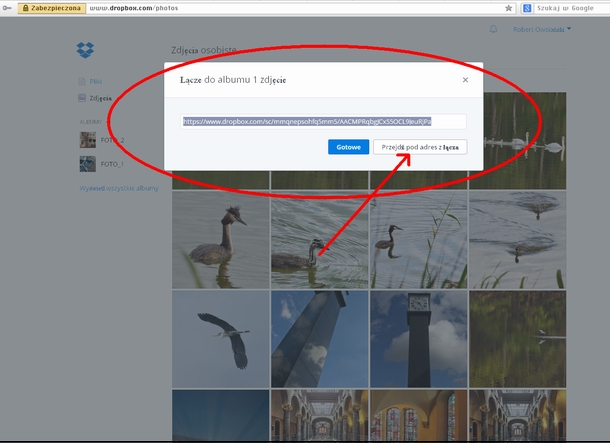
Task: Click the Dropbox logo icon
Action: (85, 50)
